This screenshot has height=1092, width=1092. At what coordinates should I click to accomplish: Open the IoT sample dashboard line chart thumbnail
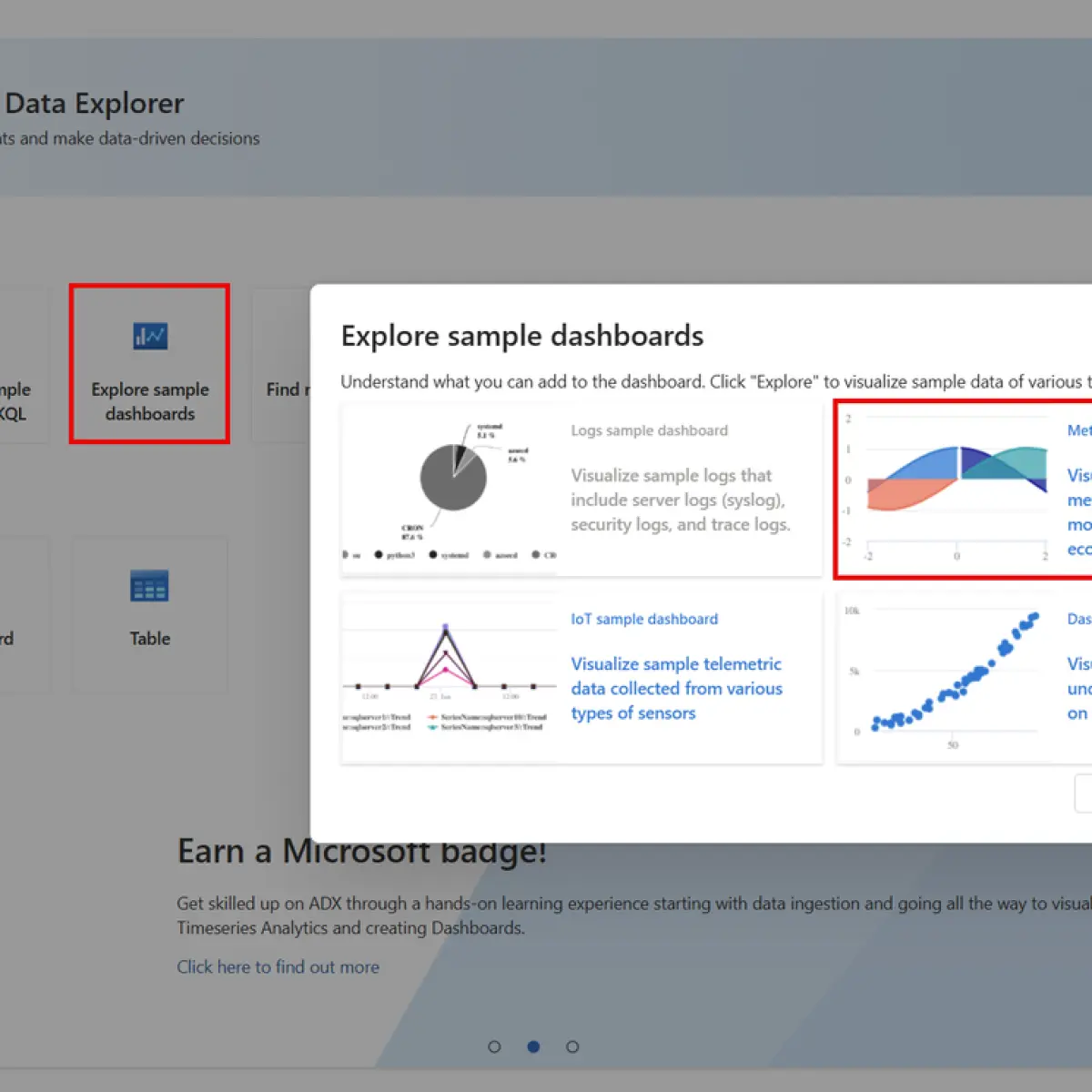coord(450,677)
